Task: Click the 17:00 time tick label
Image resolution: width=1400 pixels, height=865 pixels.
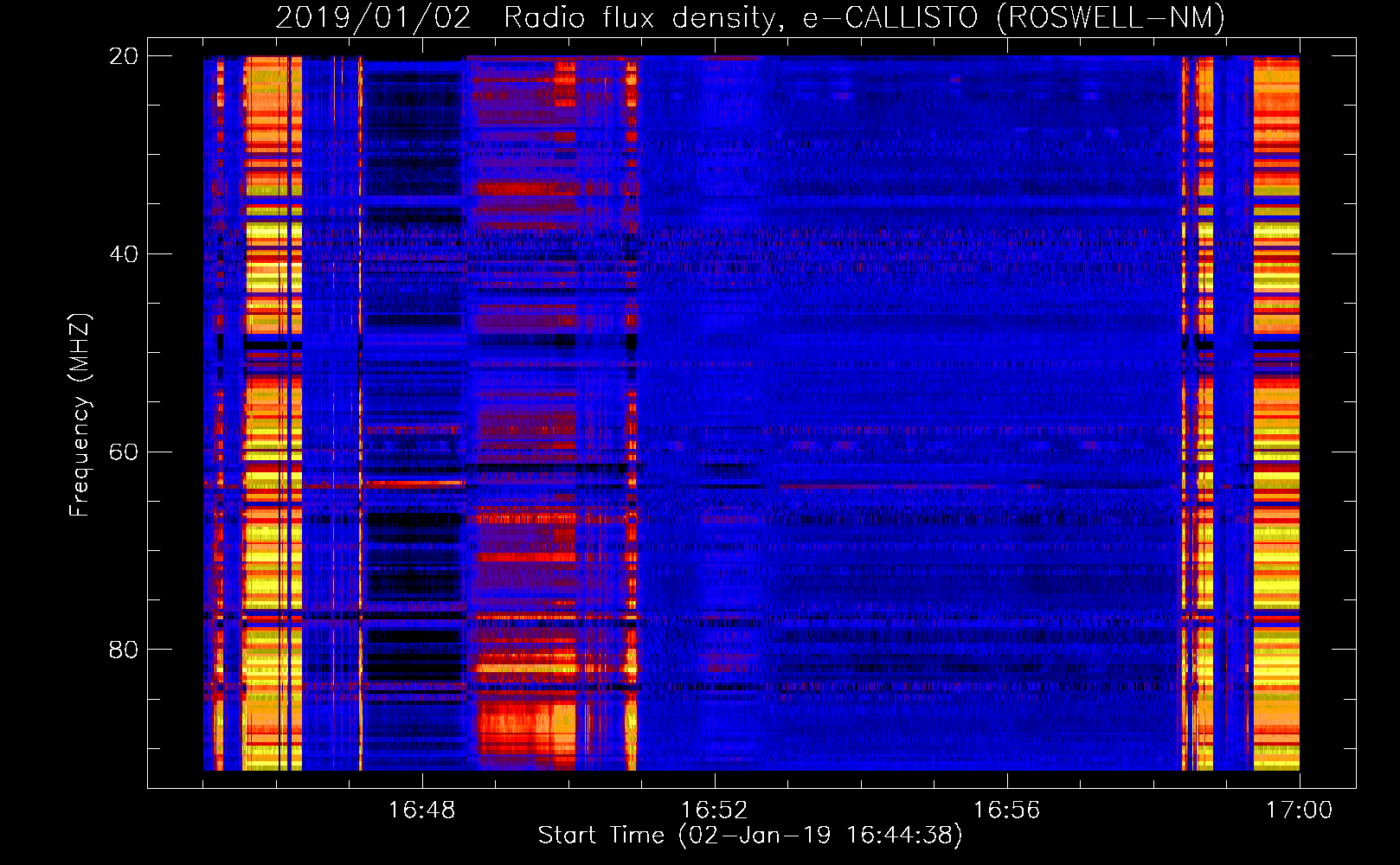Action: point(1299,811)
